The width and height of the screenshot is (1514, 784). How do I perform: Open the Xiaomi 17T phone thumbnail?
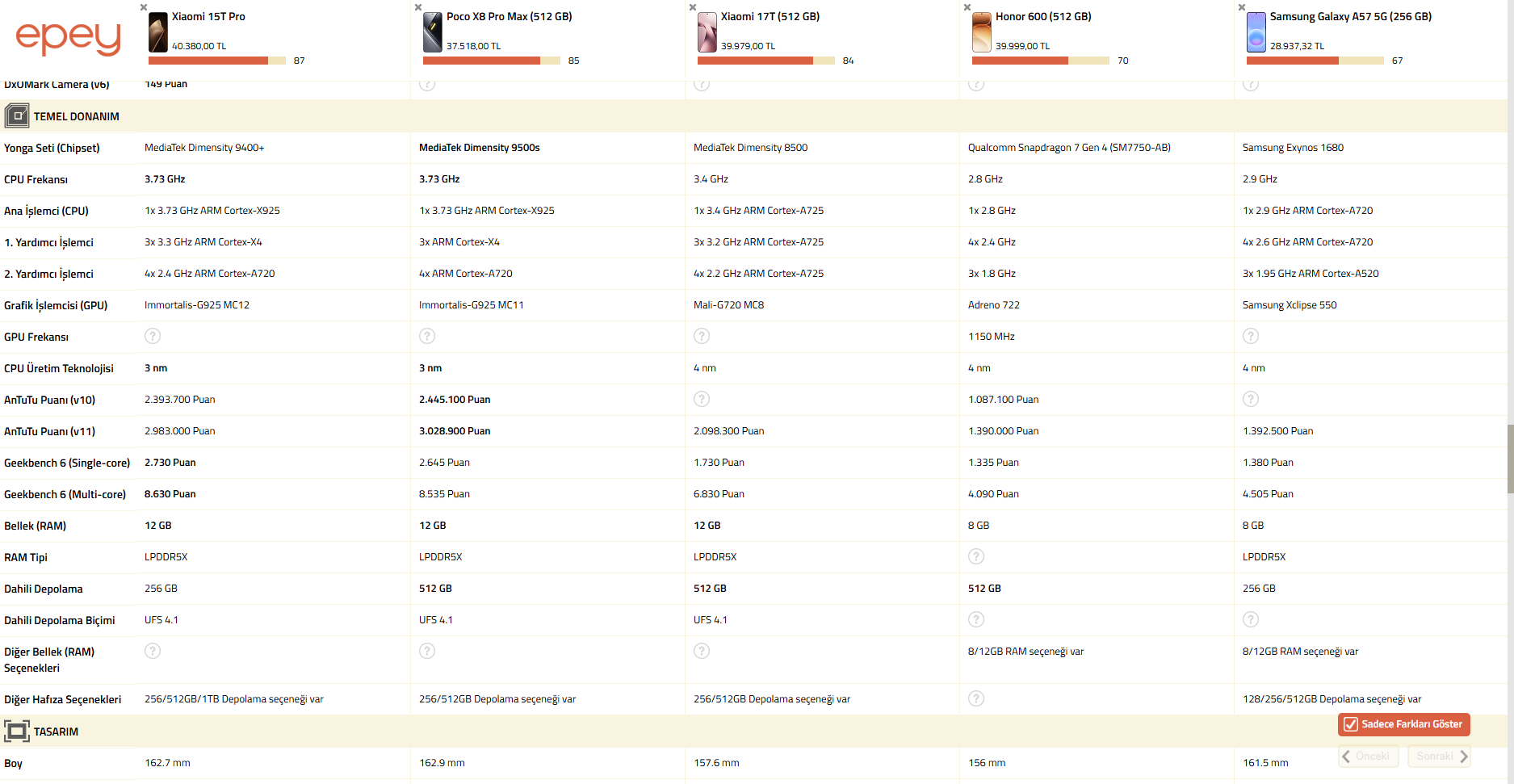tap(707, 32)
